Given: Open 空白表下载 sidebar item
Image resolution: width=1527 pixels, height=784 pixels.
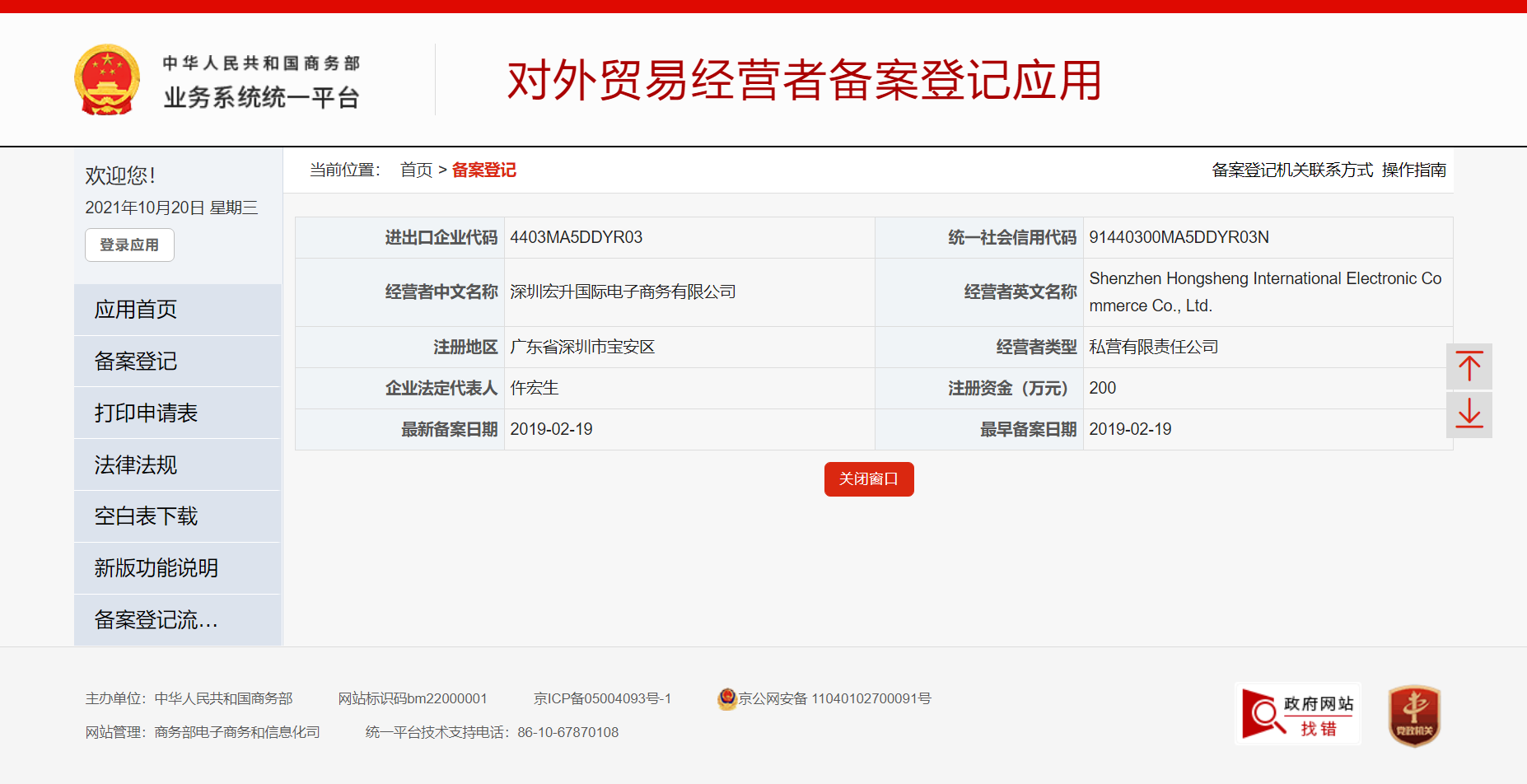Looking at the screenshot, I should coord(178,516).
